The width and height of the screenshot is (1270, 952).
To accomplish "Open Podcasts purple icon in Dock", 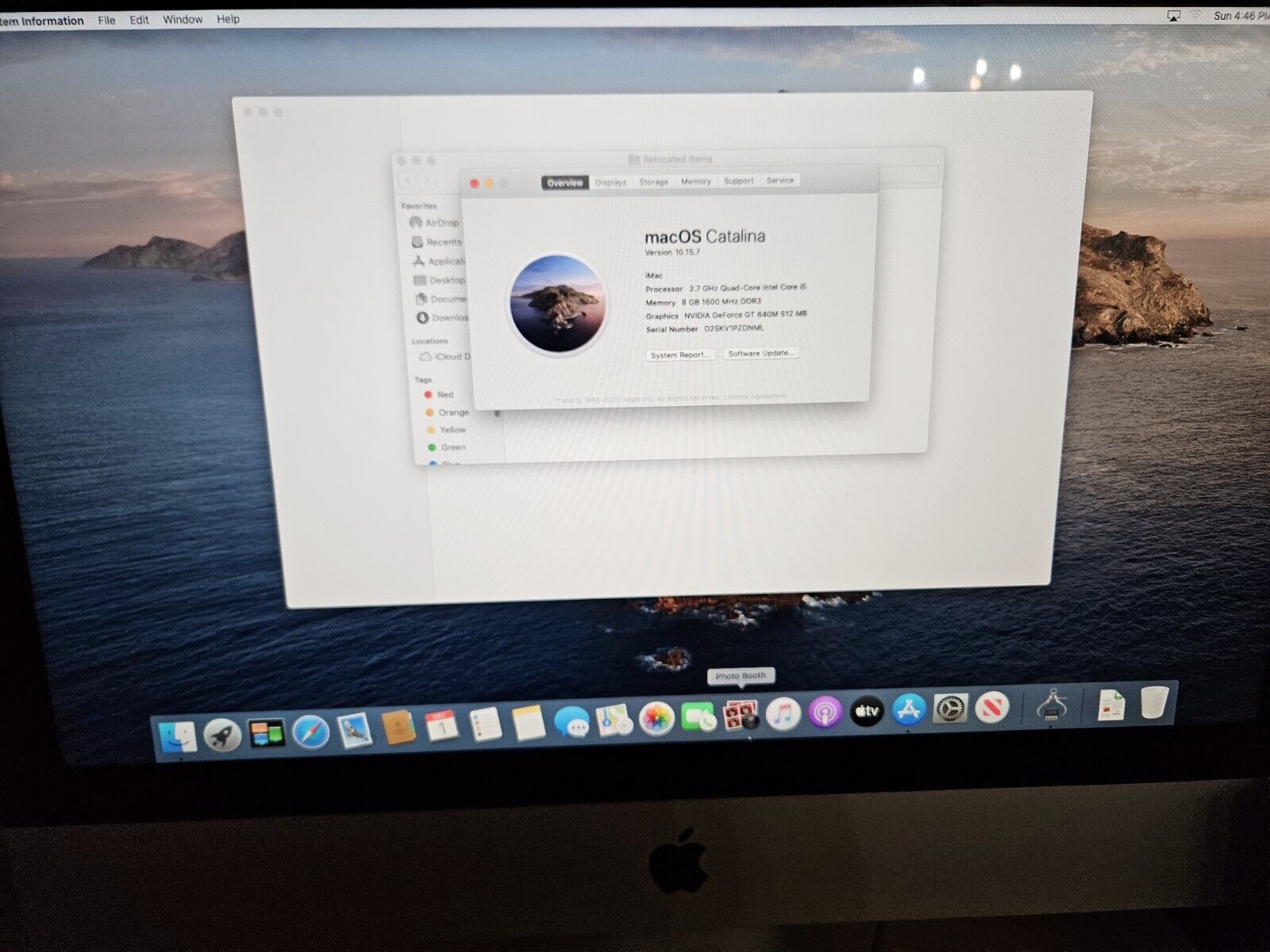I will pos(825,713).
